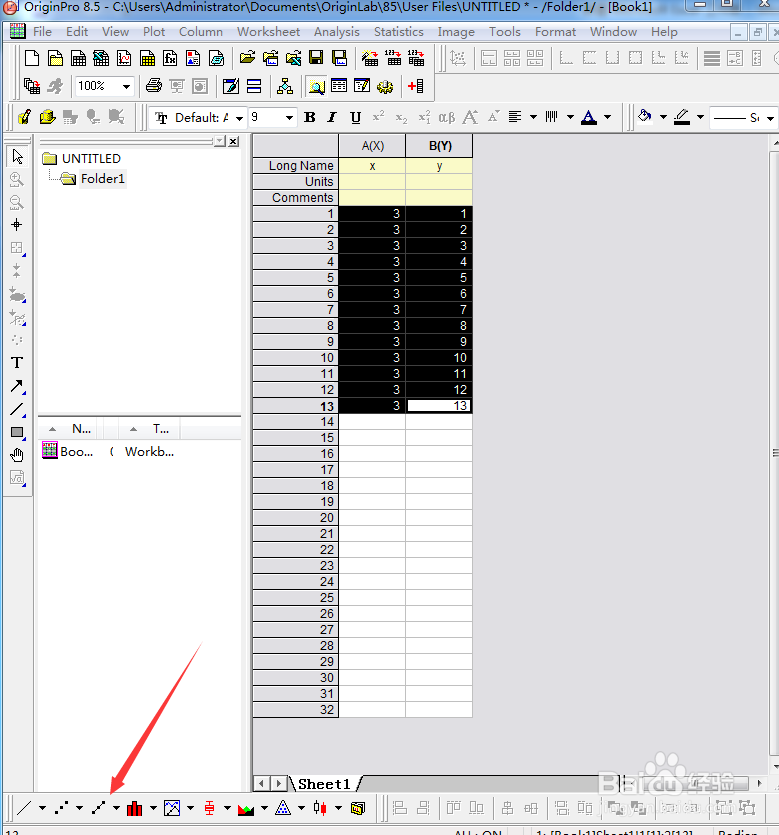Image resolution: width=779 pixels, height=835 pixels.
Task: Toggle Bold text formatting
Action: tap(309, 117)
